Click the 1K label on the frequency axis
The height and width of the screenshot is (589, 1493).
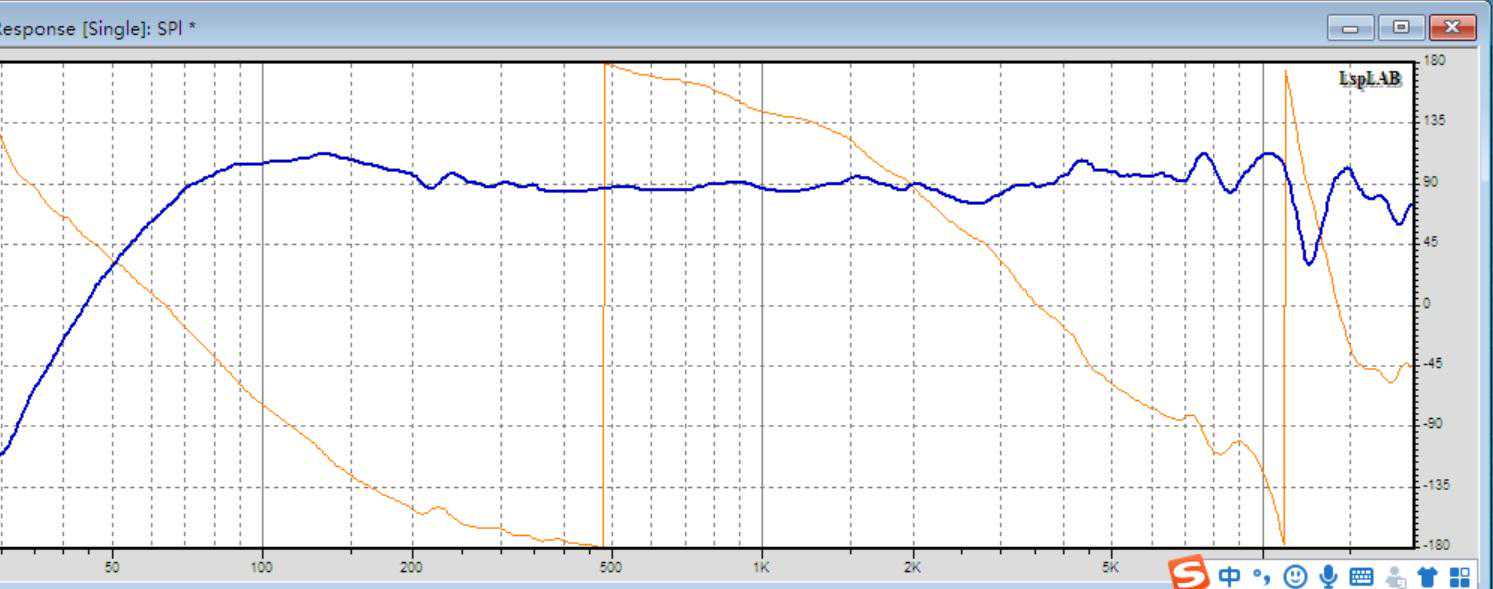pos(761,567)
